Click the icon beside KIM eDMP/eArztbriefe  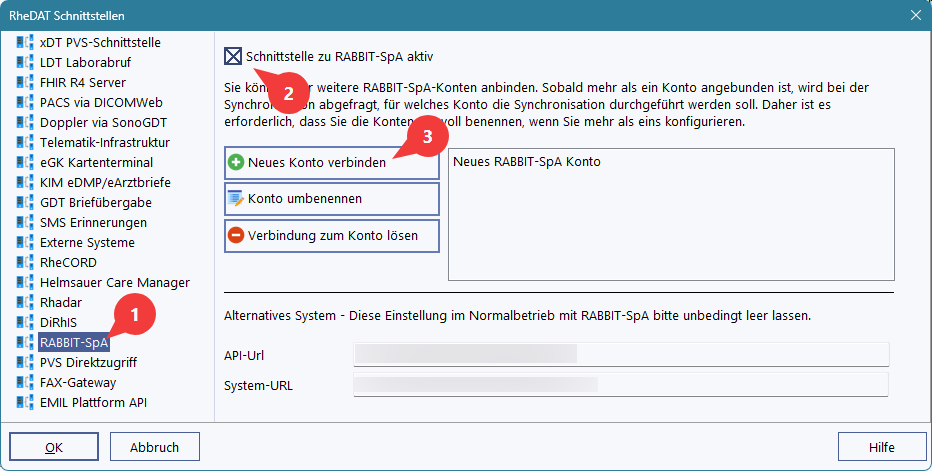[x=25, y=183]
